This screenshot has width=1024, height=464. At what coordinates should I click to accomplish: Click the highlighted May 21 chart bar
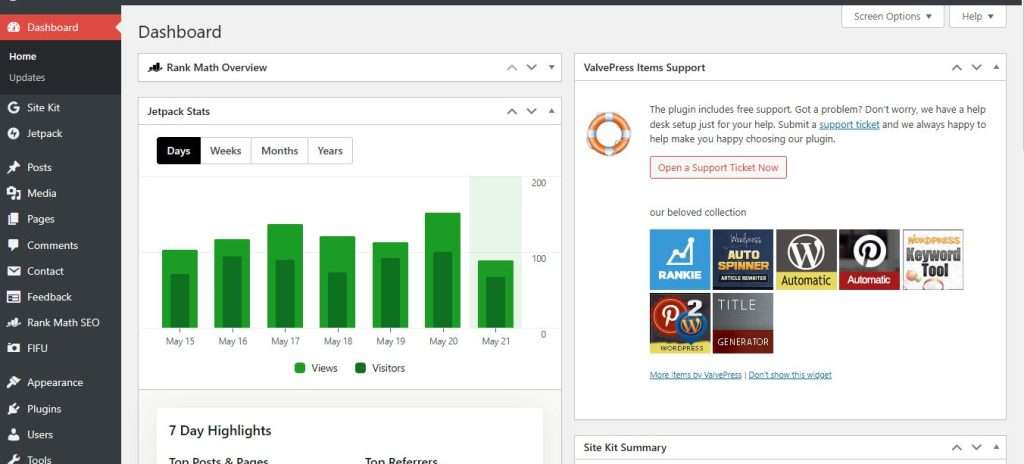(496, 294)
